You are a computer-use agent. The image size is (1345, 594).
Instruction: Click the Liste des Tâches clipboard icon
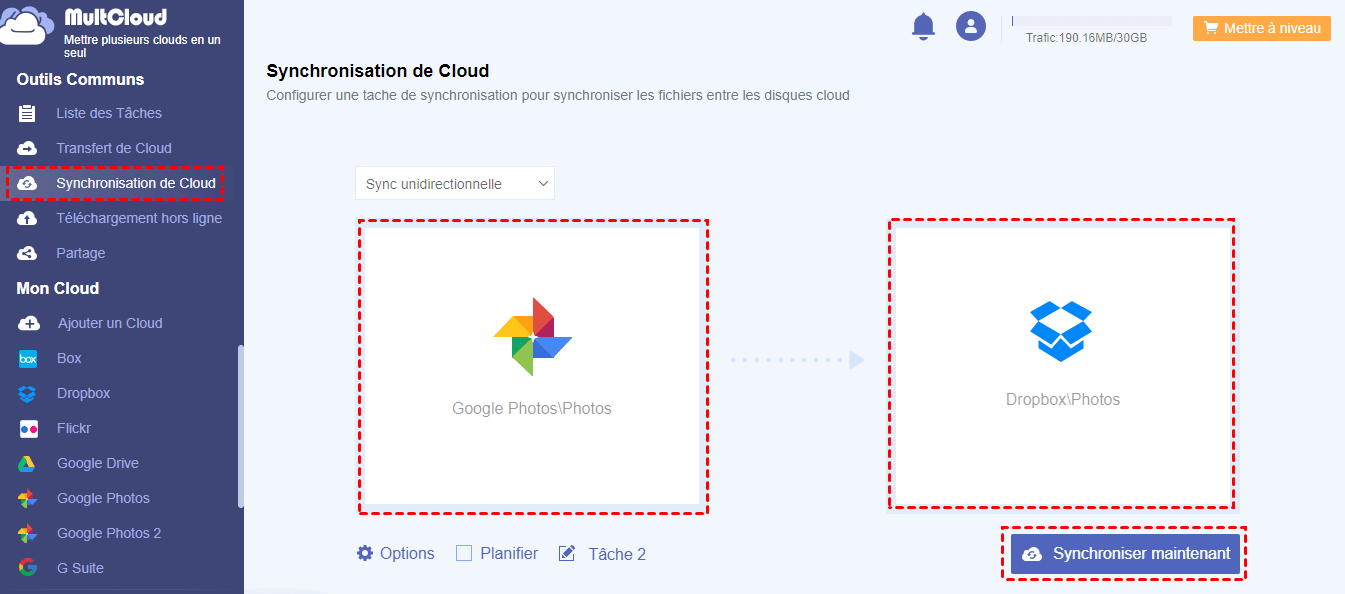point(28,113)
